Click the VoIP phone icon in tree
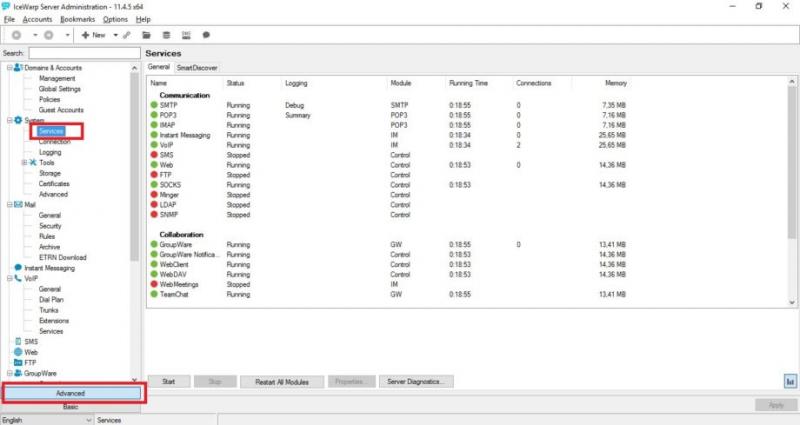The image size is (800, 425). 18,278
